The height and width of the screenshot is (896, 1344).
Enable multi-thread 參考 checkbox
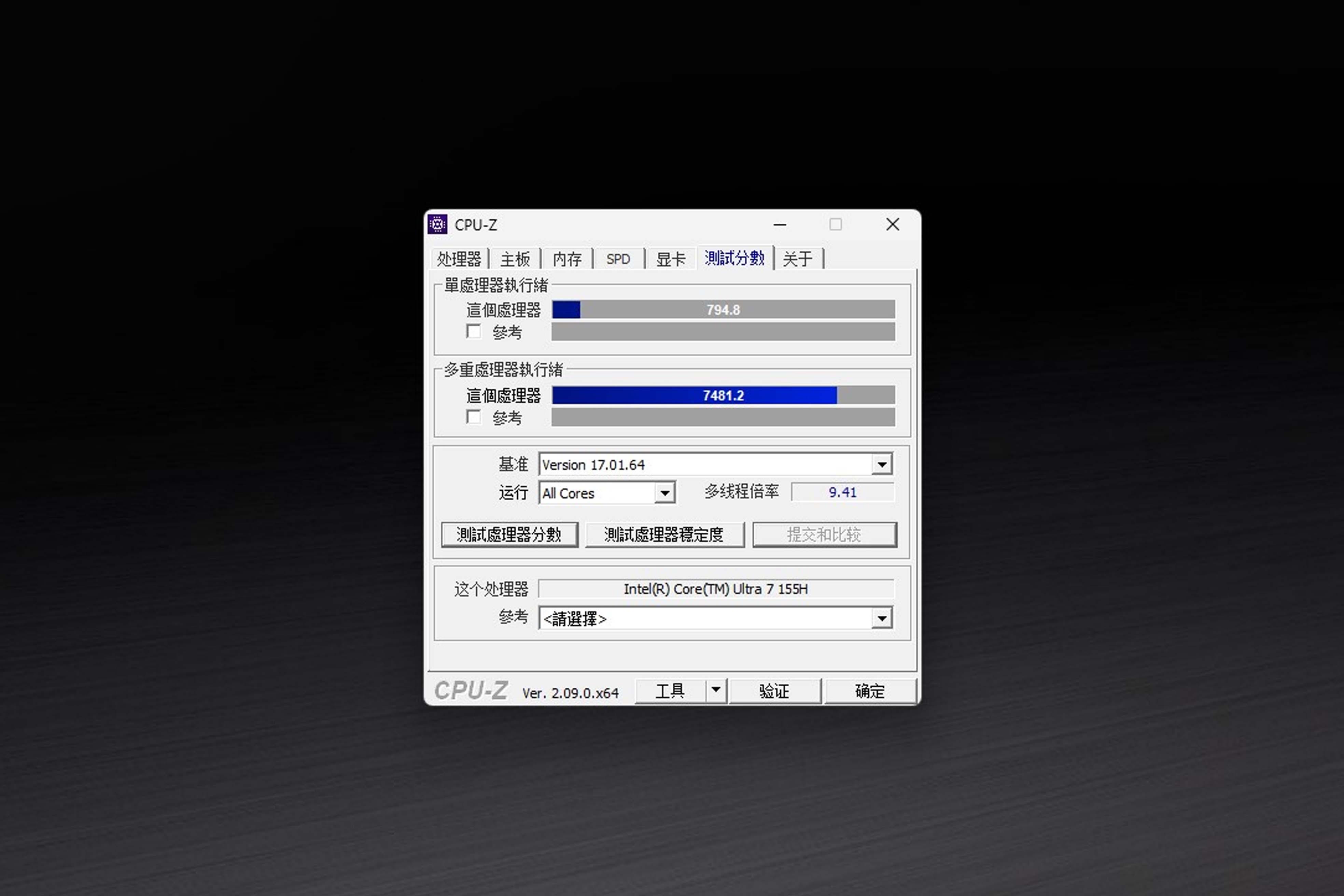474,417
